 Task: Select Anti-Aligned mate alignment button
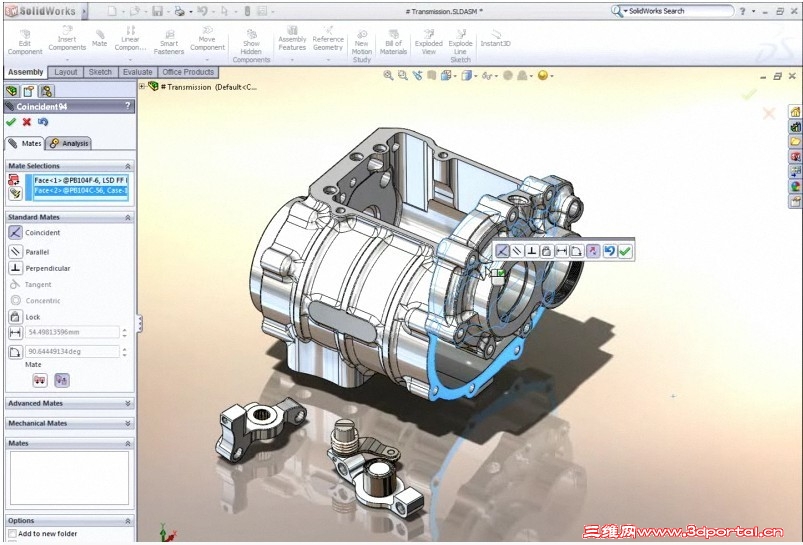[61, 380]
